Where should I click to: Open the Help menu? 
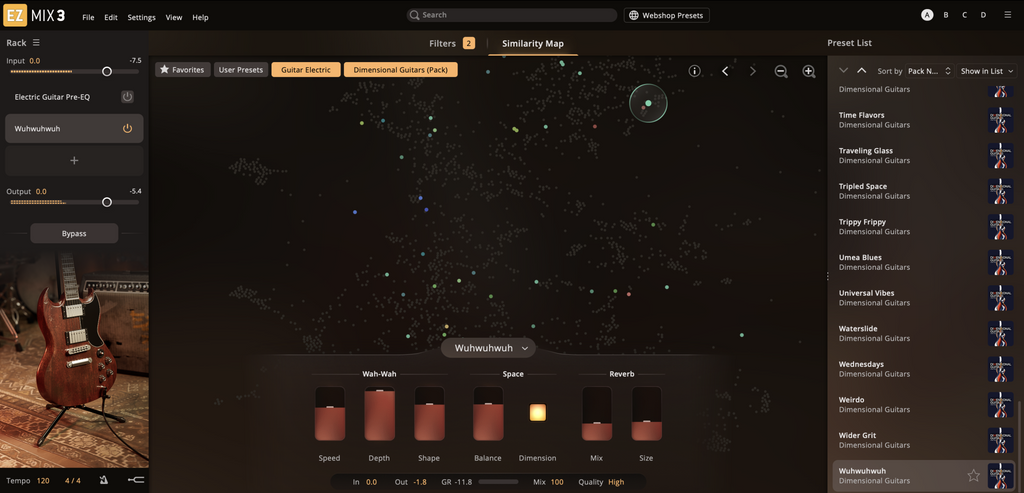(x=200, y=18)
